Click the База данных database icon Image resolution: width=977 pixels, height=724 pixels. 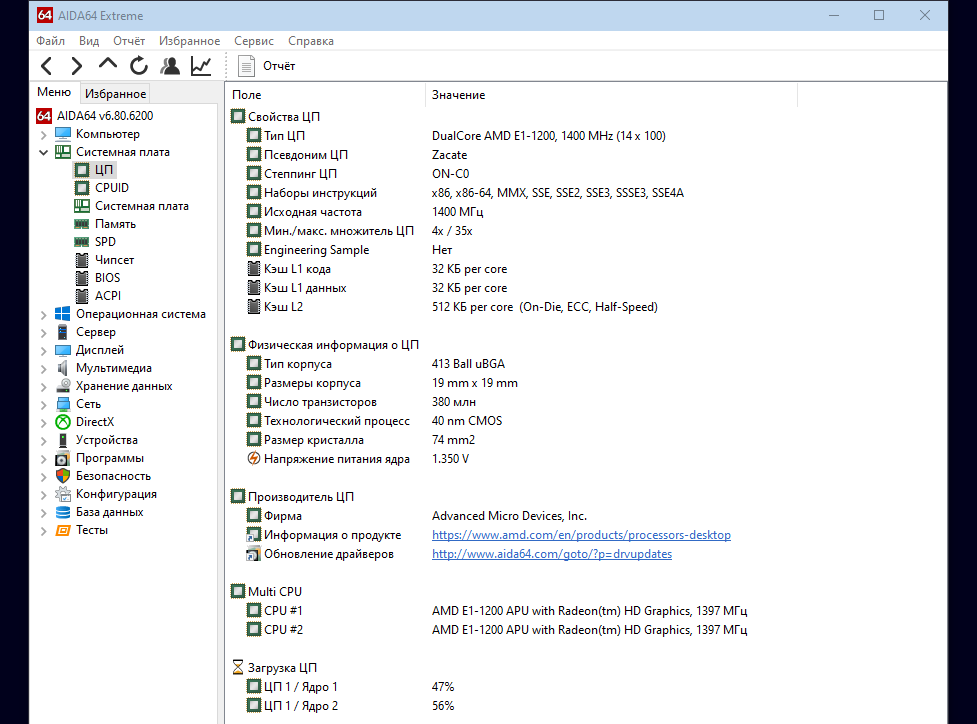pos(63,512)
